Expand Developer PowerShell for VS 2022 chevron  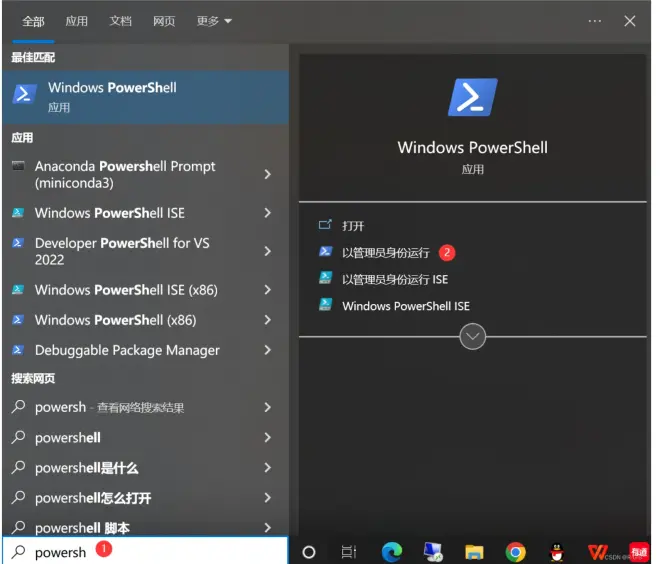click(x=267, y=251)
